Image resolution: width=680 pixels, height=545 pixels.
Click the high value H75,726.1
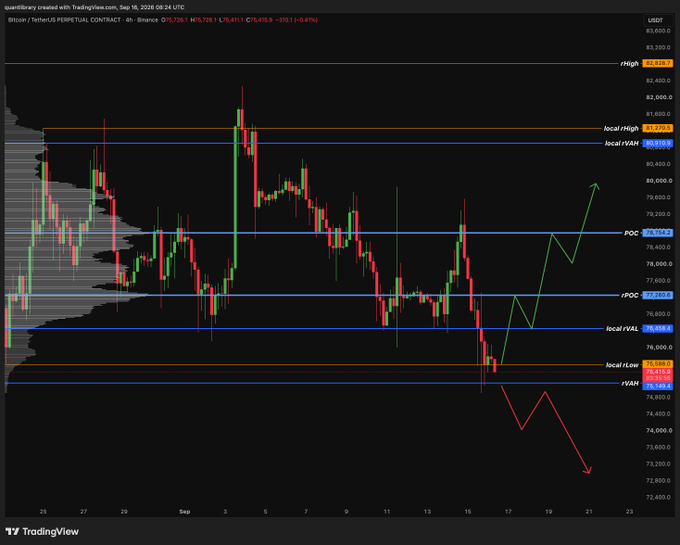(x=203, y=20)
